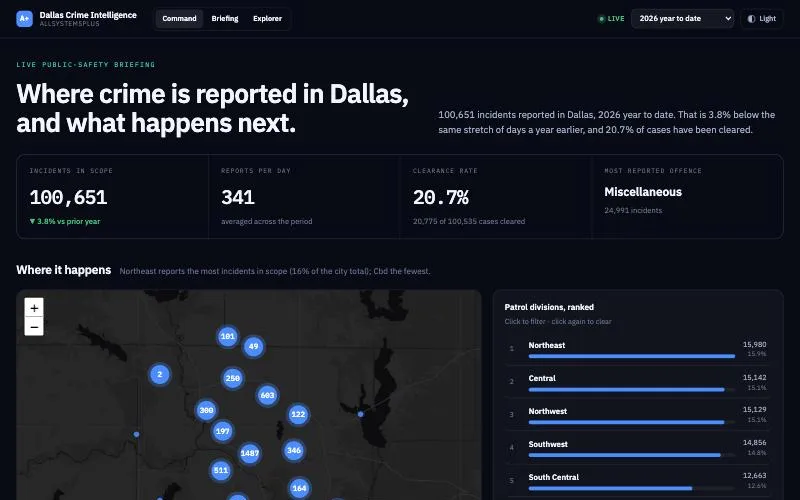Zoom in on the map
The image size is (800, 500).
[x=34, y=308]
